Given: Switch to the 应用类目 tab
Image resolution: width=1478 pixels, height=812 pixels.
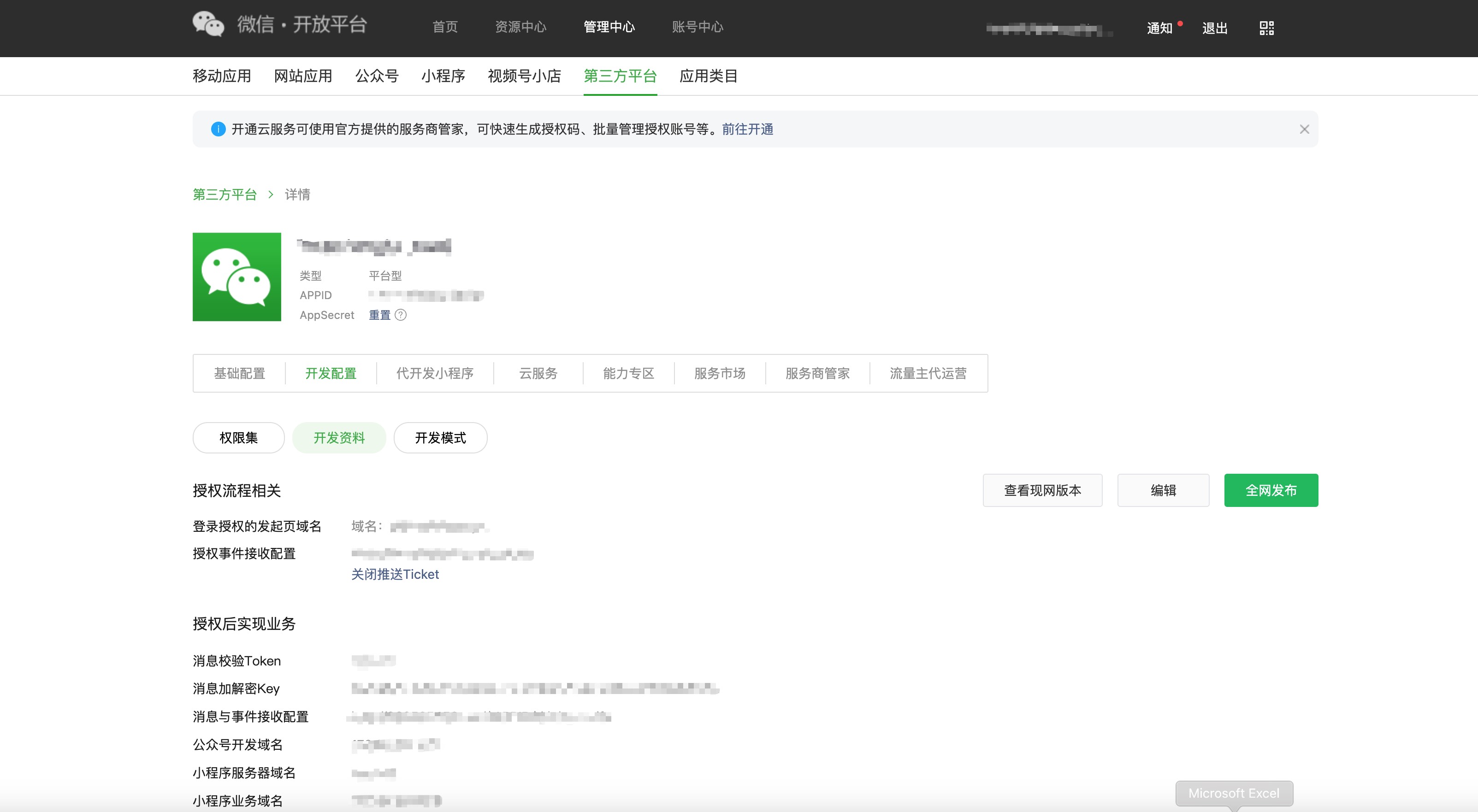Looking at the screenshot, I should pos(709,76).
